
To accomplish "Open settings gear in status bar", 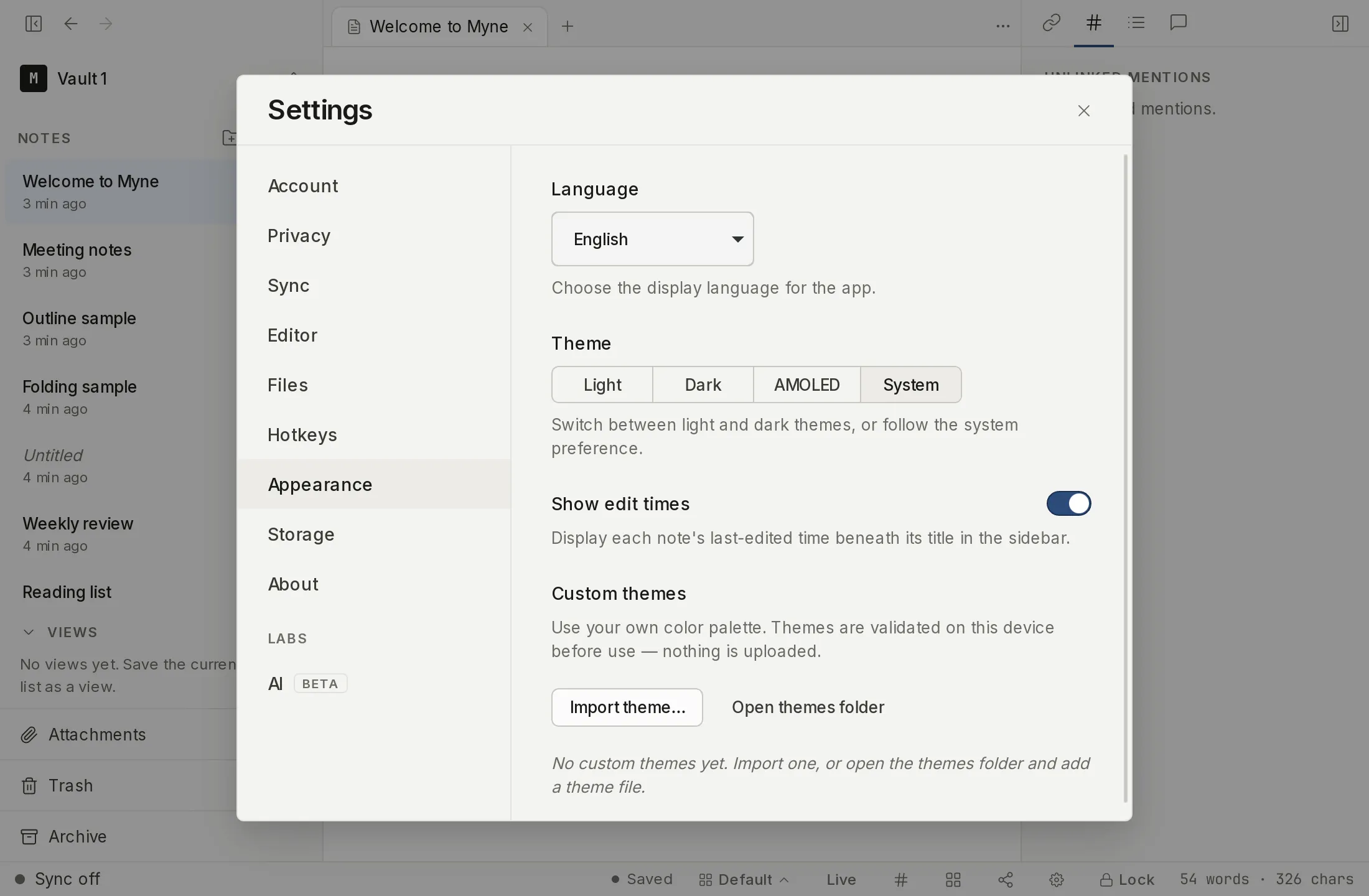I will 1057,879.
